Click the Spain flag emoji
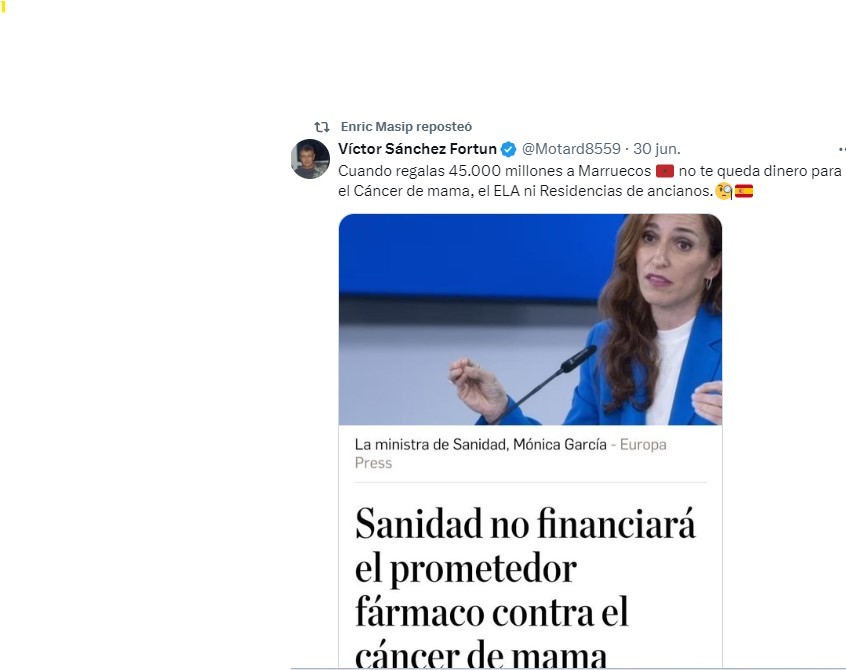846x670 pixels. (x=743, y=191)
